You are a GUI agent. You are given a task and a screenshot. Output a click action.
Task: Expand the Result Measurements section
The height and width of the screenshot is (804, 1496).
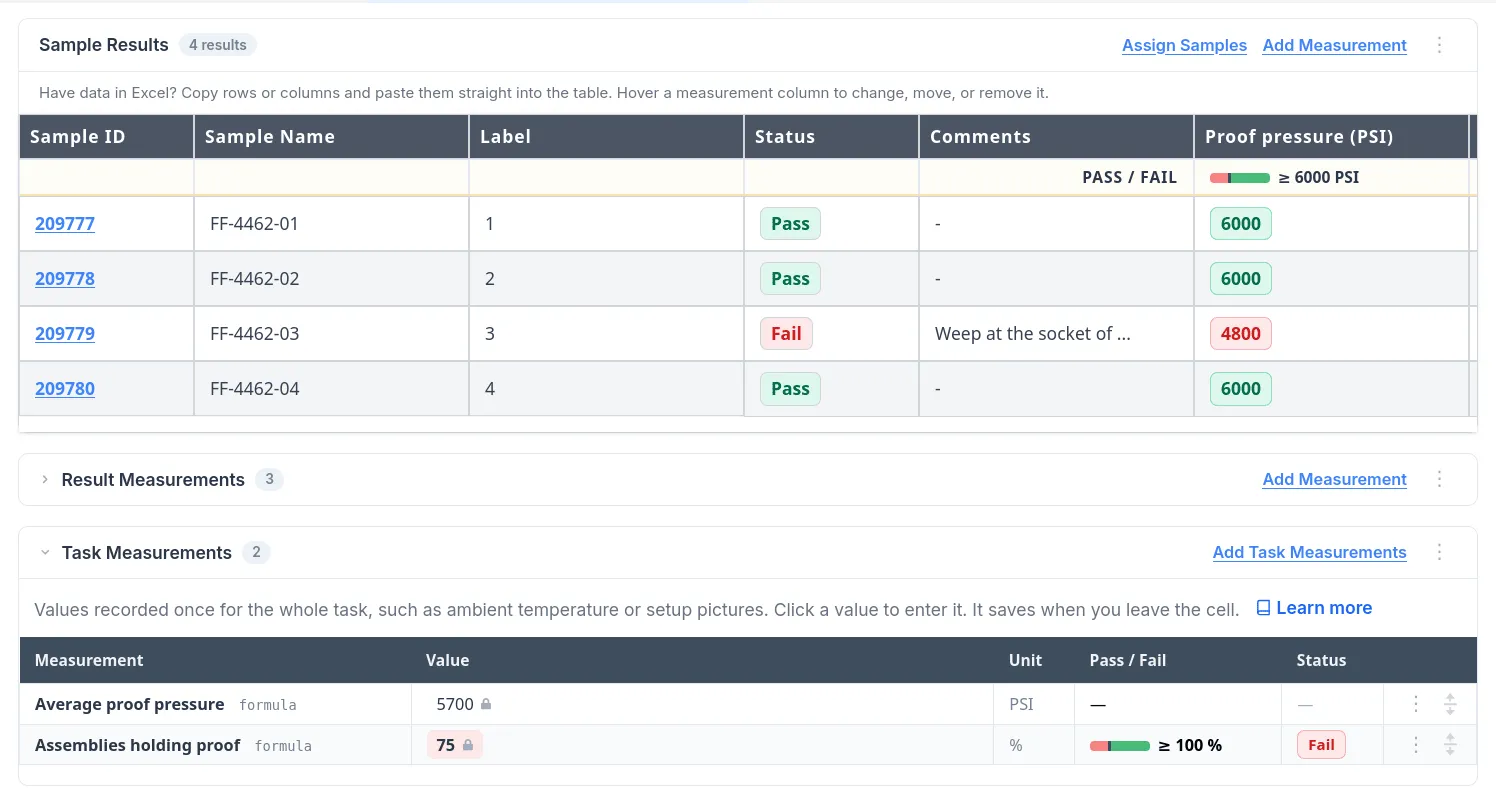[x=45, y=480]
